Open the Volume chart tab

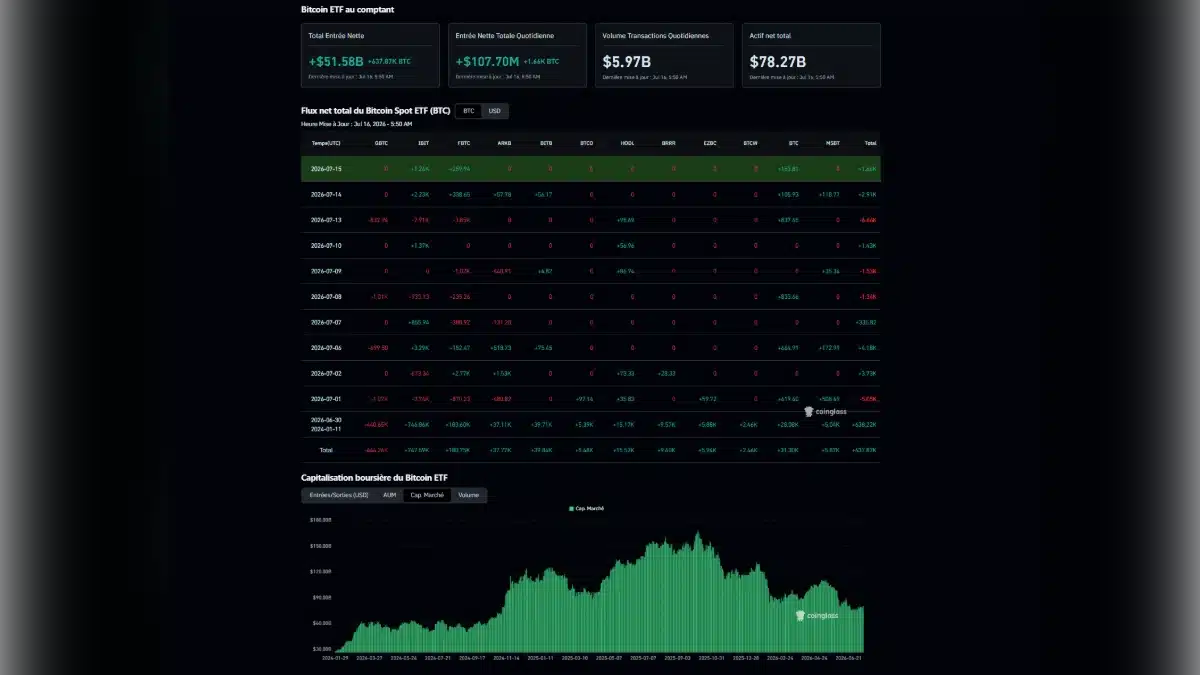point(468,495)
